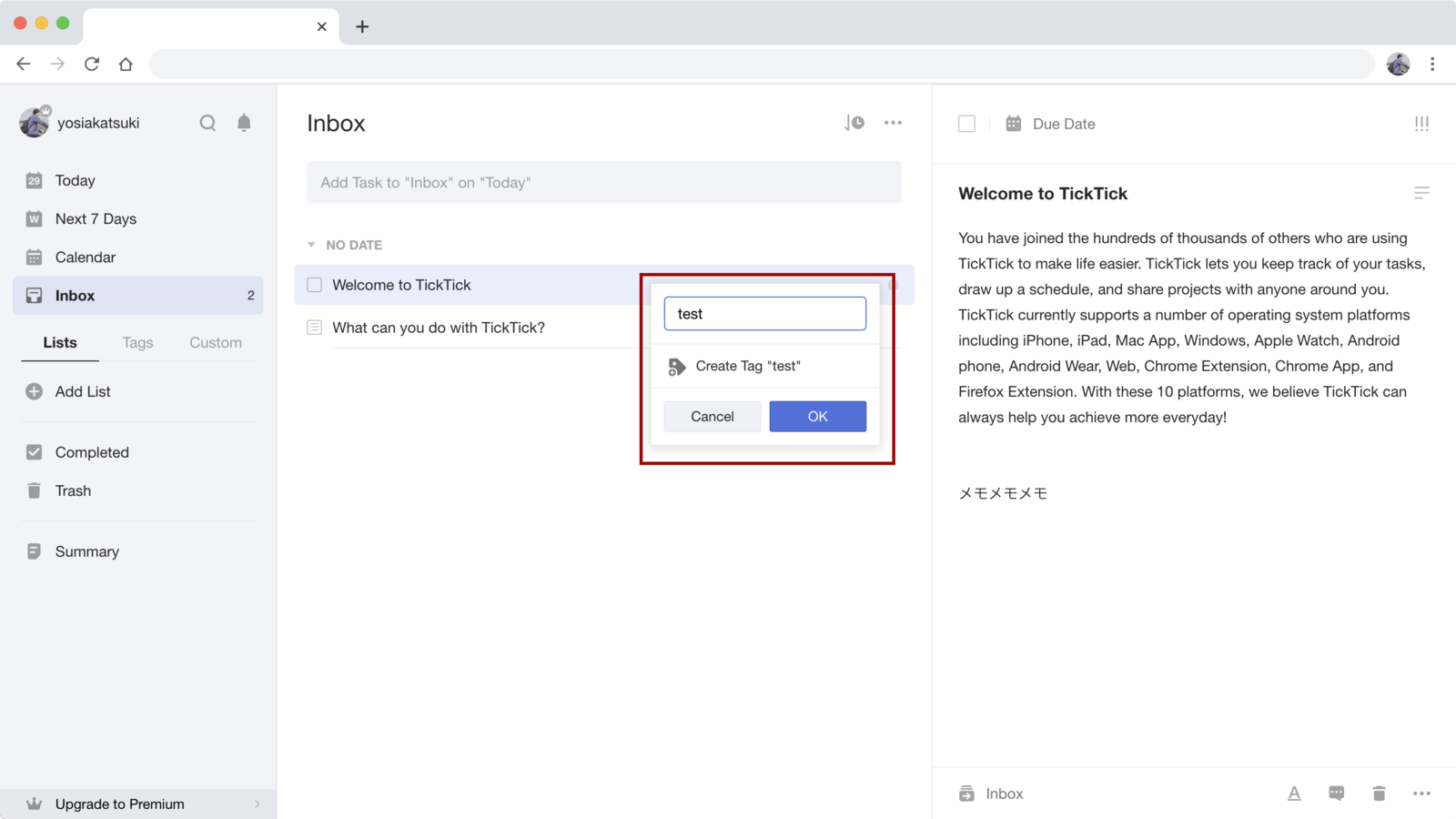
Task: Open the priority marks icon
Action: click(x=1421, y=124)
